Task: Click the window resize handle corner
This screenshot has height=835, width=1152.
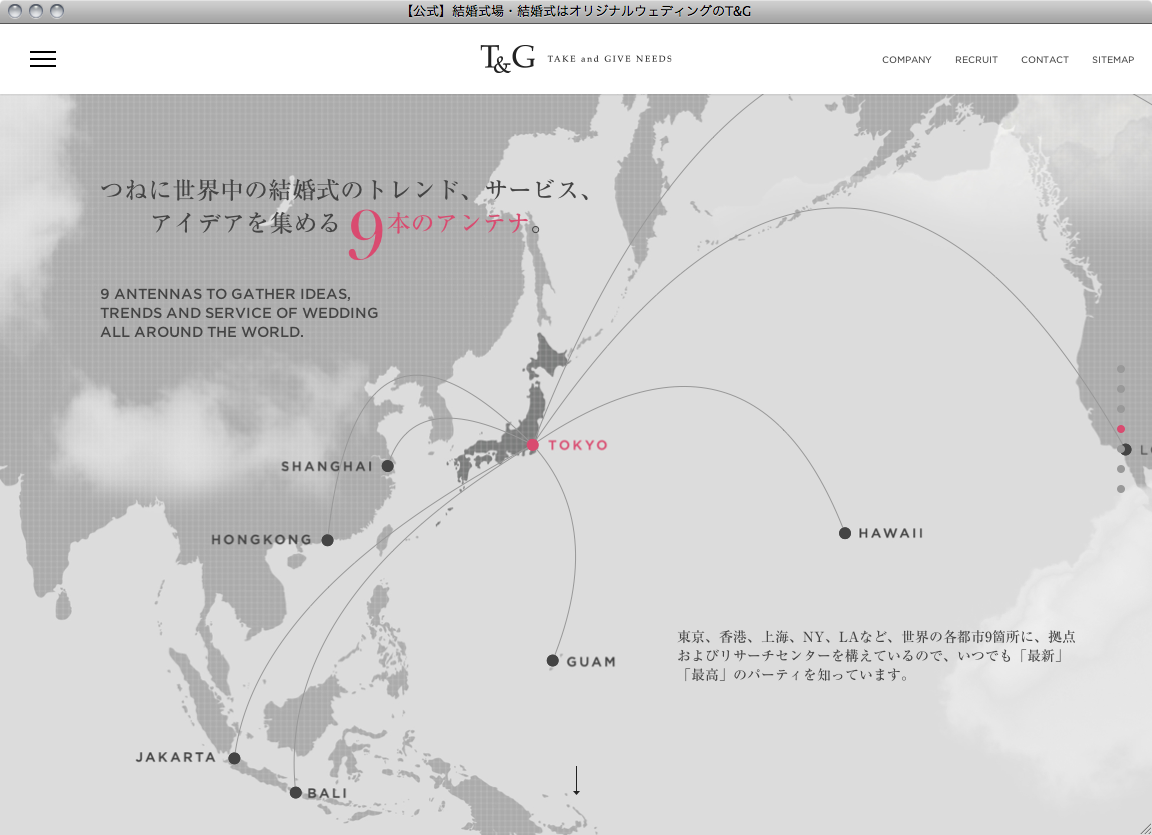Action: pyautogui.click(x=1144, y=827)
